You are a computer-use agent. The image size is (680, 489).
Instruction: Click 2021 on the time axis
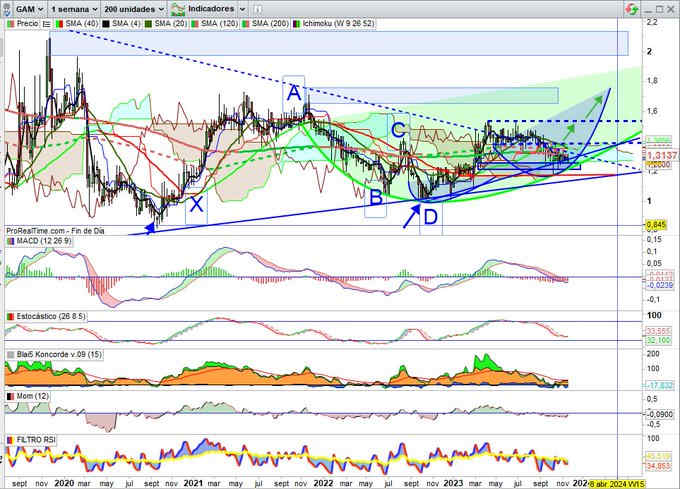pos(193,483)
